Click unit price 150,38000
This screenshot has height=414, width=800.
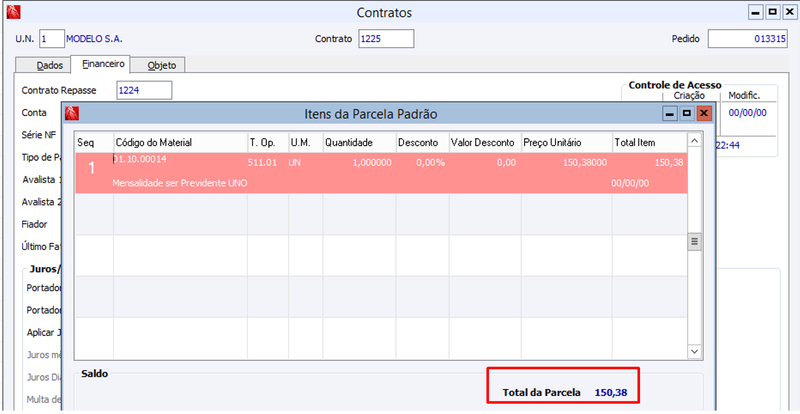tap(586, 163)
